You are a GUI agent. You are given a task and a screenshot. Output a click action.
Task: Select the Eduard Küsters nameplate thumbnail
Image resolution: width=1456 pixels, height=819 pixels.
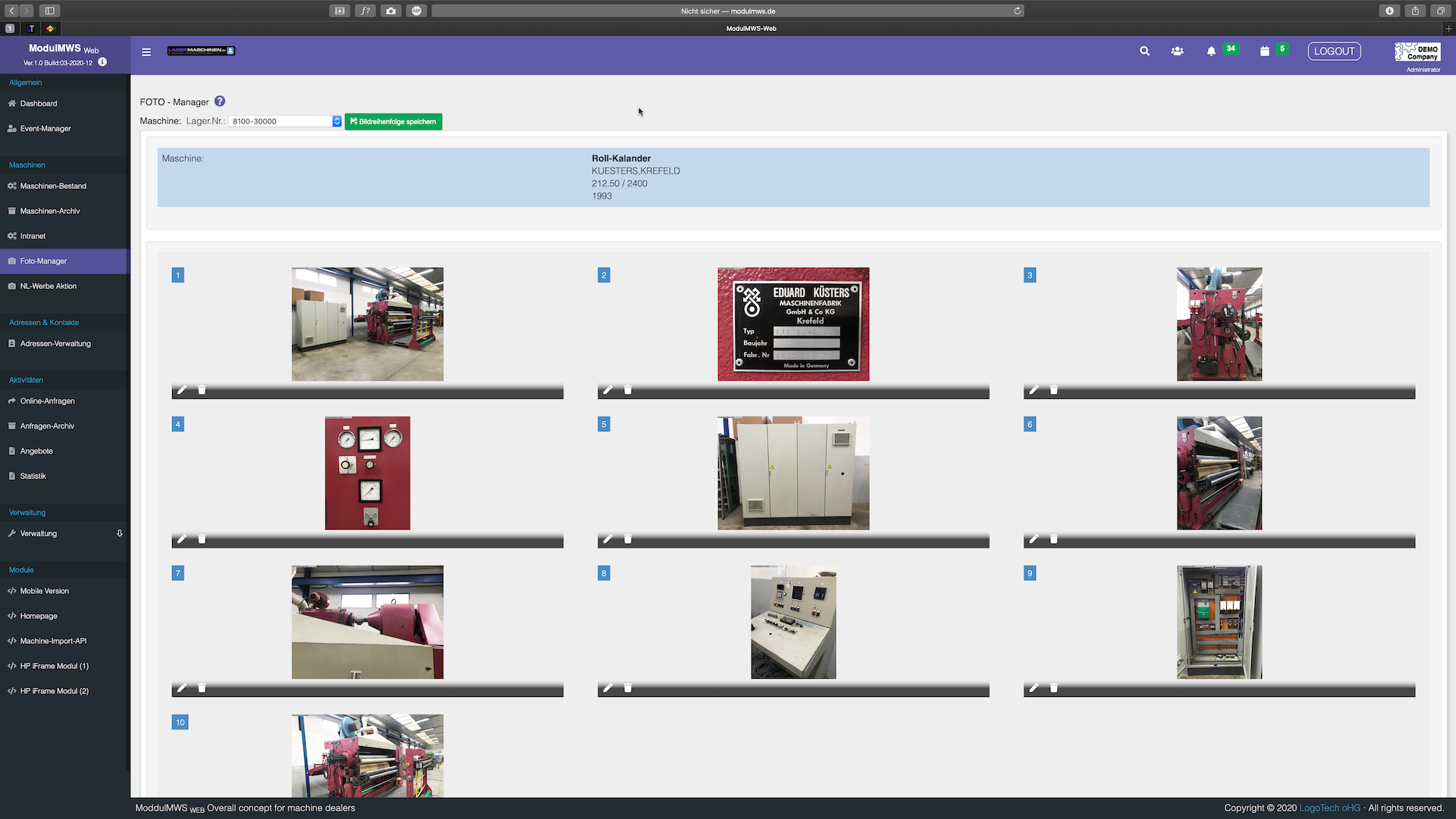[793, 324]
